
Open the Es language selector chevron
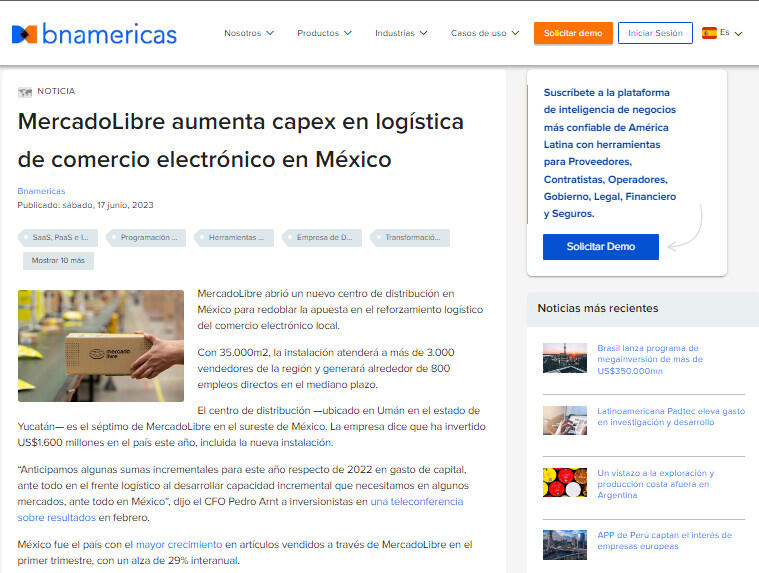coord(738,33)
